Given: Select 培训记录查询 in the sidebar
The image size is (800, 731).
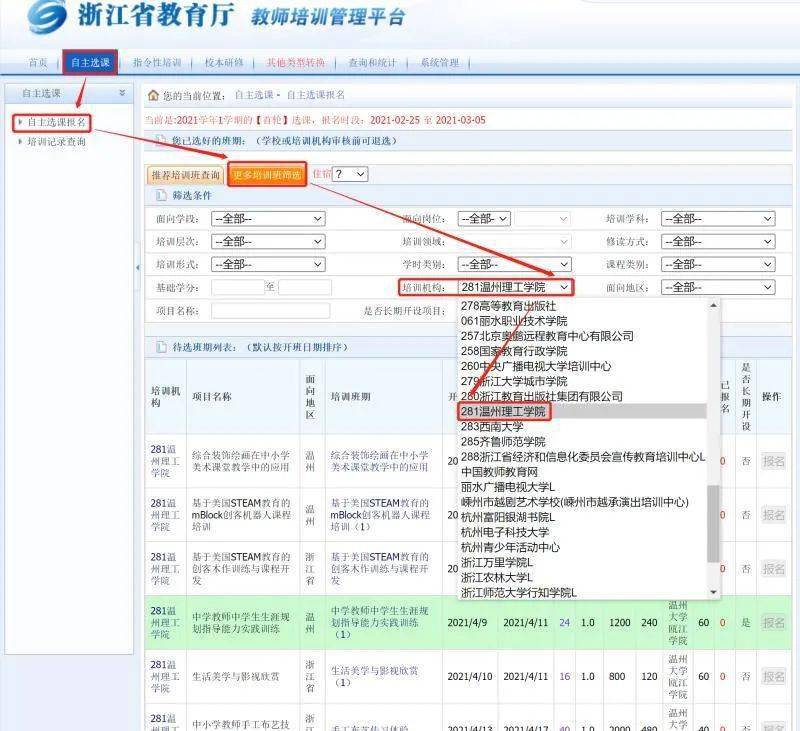Looking at the screenshot, I should click(x=56, y=142).
